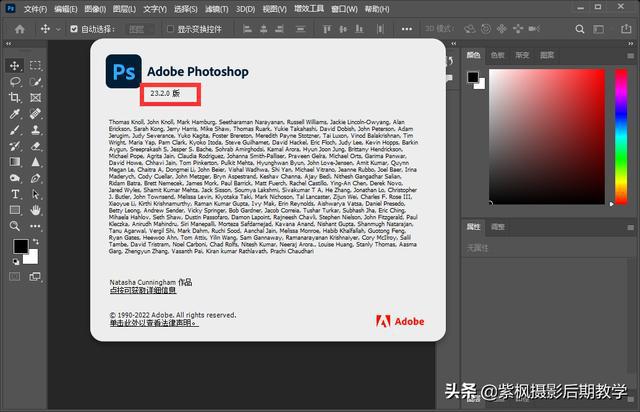Toggle Quick Mask mode icon
Viewport: 640px width, 412px height.
coord(15,276)
